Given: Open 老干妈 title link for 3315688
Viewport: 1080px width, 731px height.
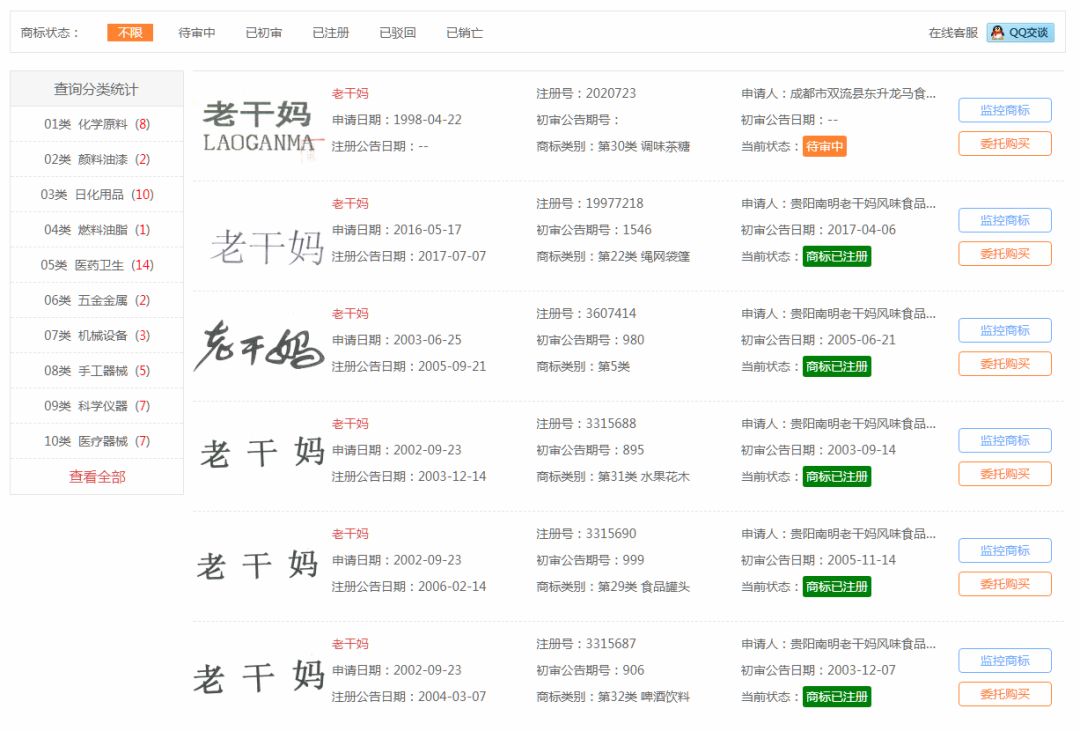Looking at the screenshot, I should (350, 424).
